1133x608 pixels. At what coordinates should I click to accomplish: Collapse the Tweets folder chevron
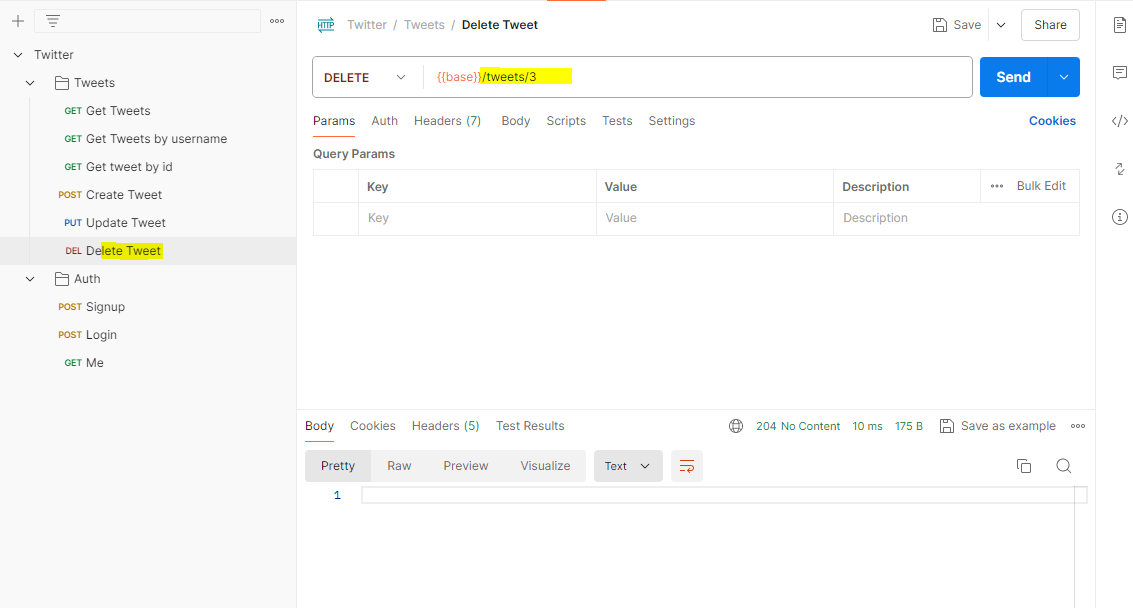(30, 83)
